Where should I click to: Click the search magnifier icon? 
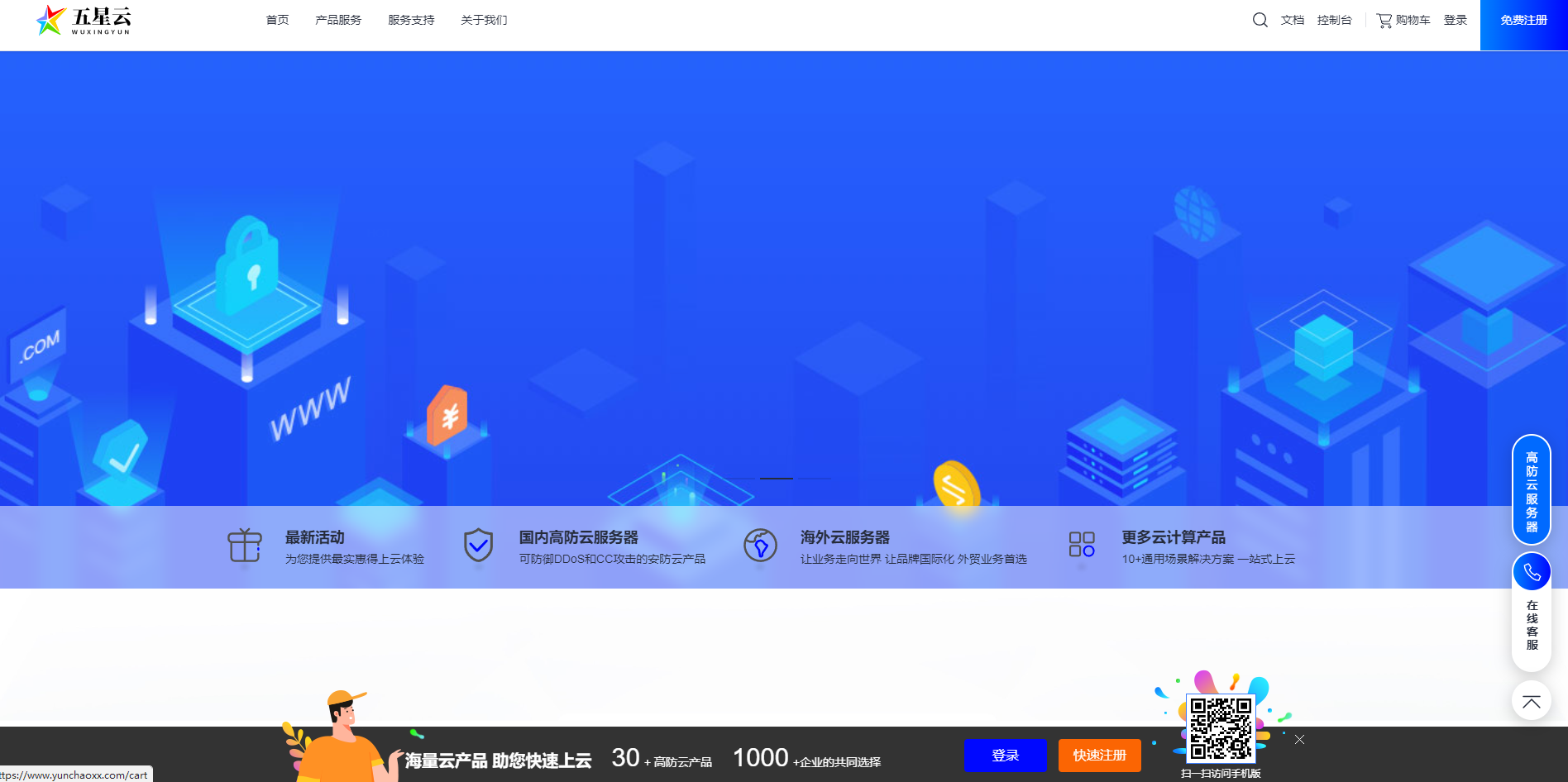1260,19
